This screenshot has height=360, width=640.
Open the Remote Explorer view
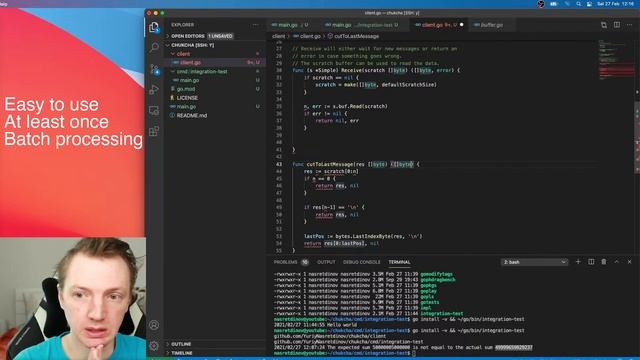tap(154, 110)
